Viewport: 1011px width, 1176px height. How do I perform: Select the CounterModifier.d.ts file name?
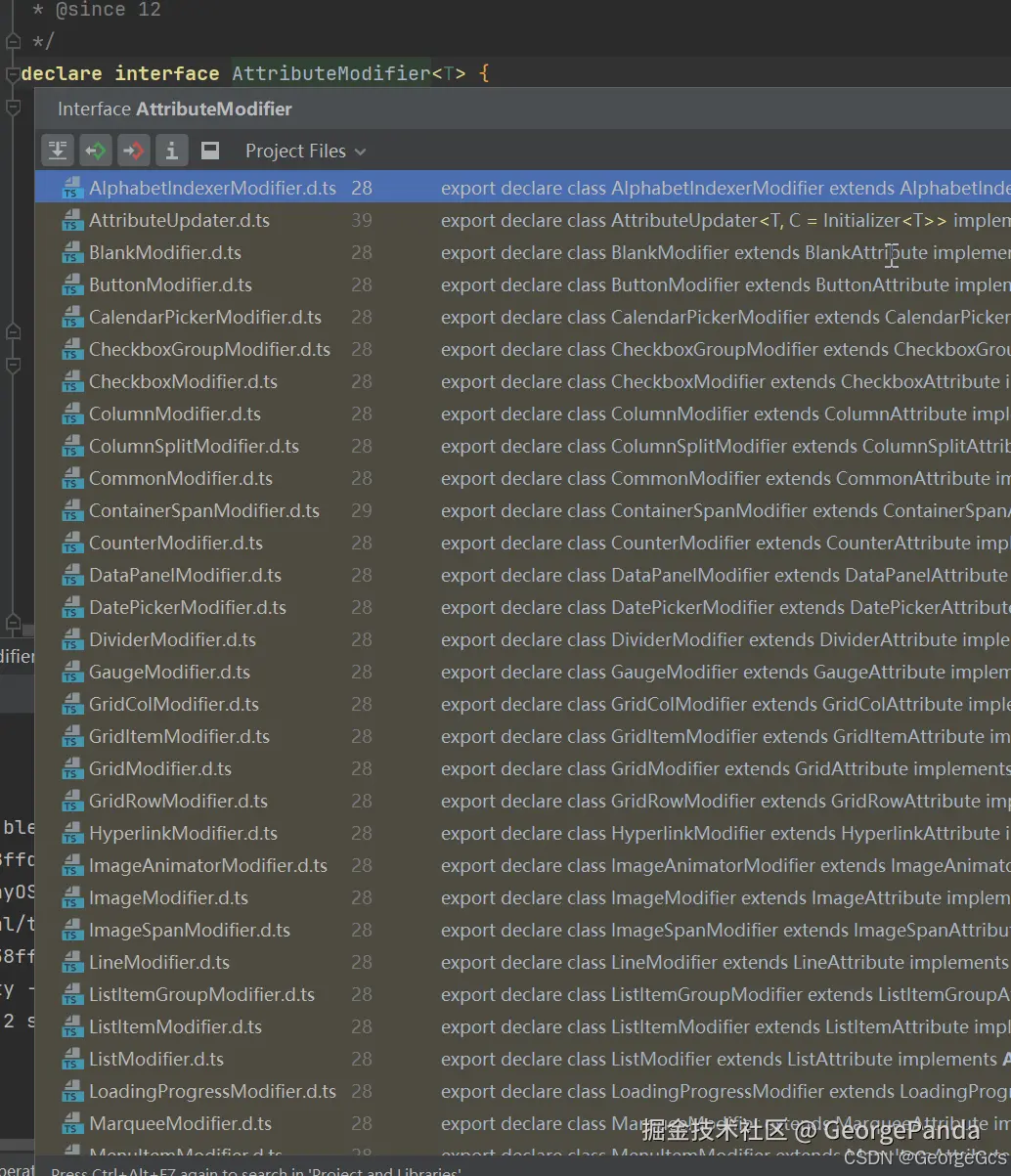tap(176, 544)
